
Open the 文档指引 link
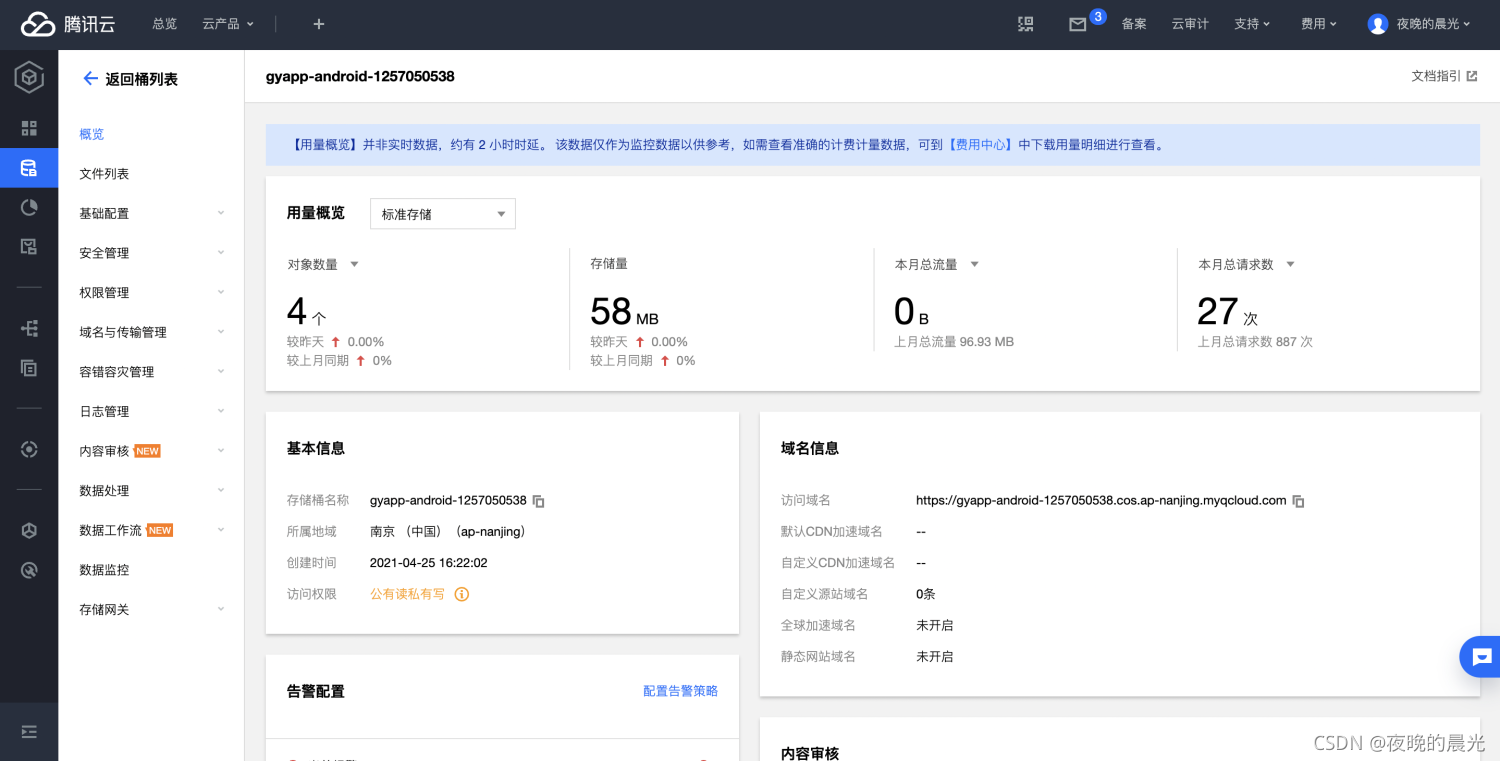1436,76
